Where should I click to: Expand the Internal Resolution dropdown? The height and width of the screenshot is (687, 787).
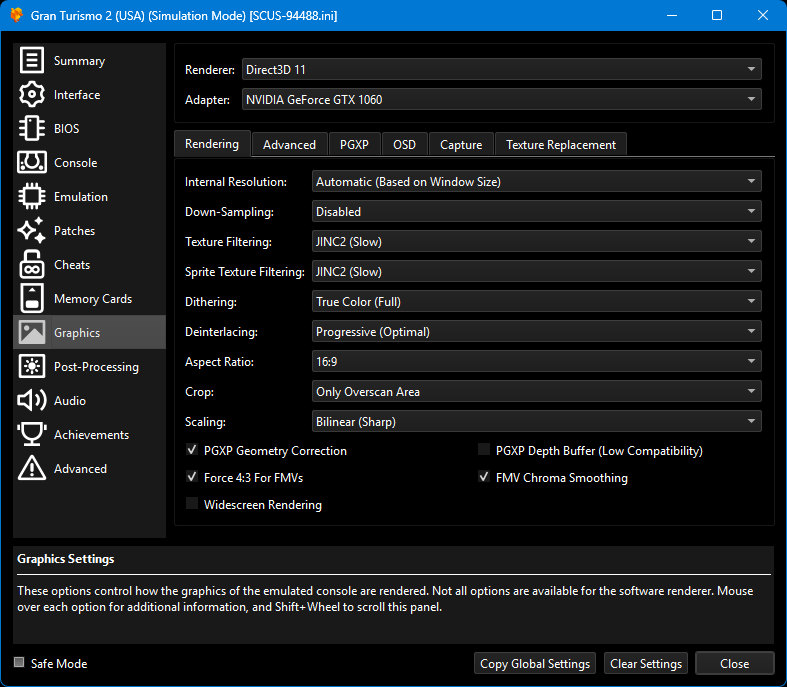point(537,182)
